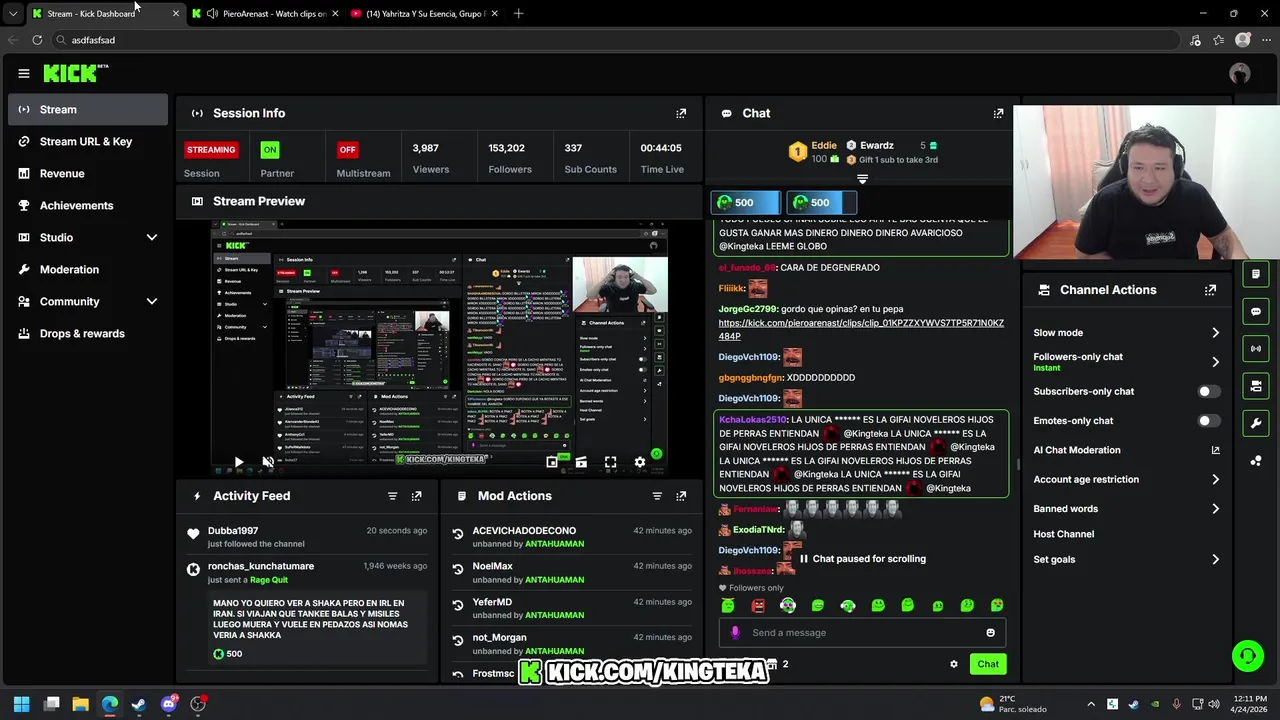Pop out the Mod Actions panel
Image resolution: width=1280 pixels, height=720 pixels.
tap(681, 496)
